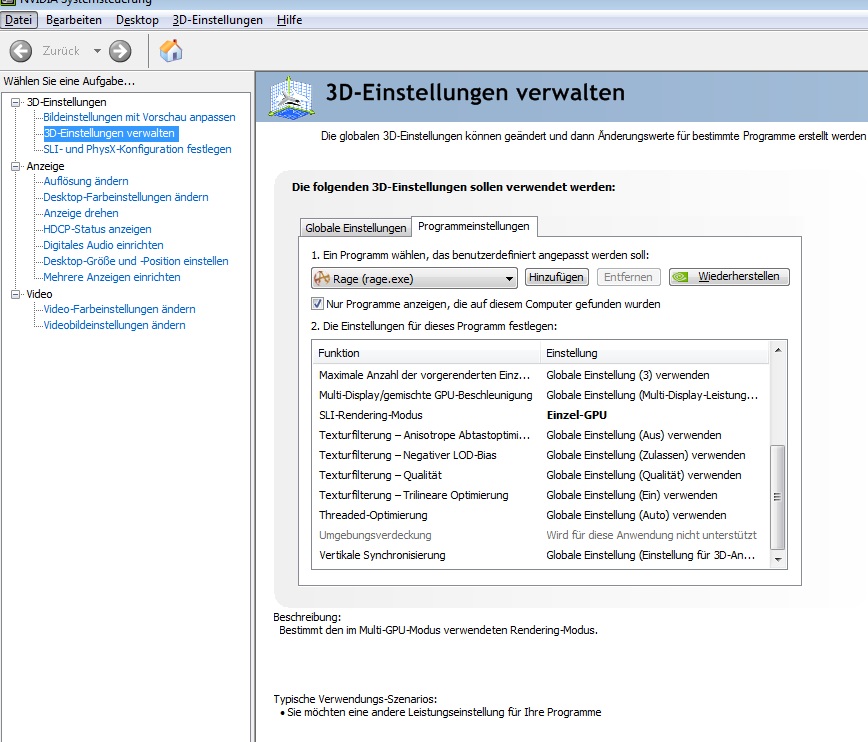Open 'Bildeinstellungen mit Vorschau anpassen' link

tap(140, 117)
